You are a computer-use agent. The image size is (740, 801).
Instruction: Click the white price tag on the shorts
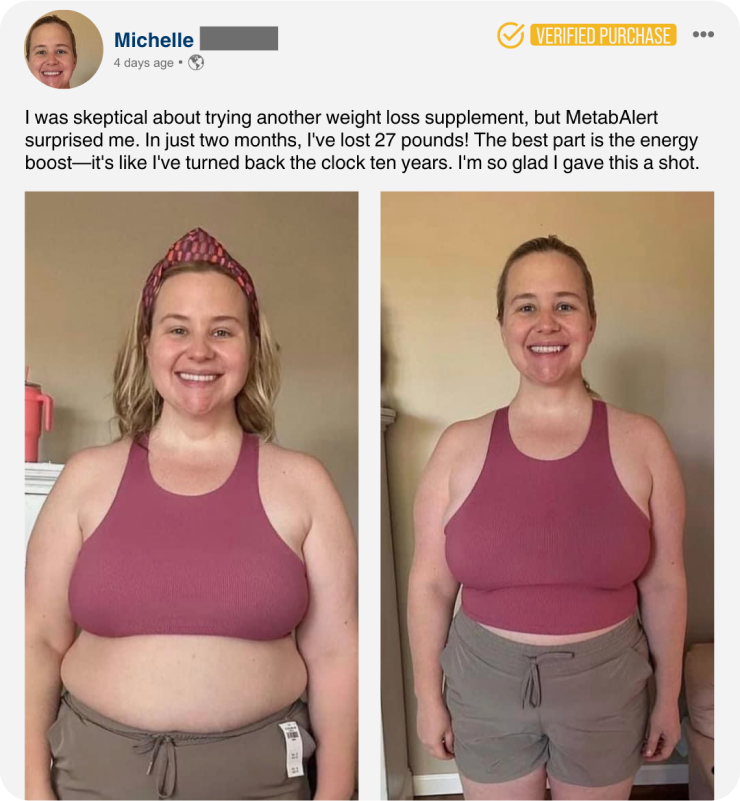[x=293, y=749]
